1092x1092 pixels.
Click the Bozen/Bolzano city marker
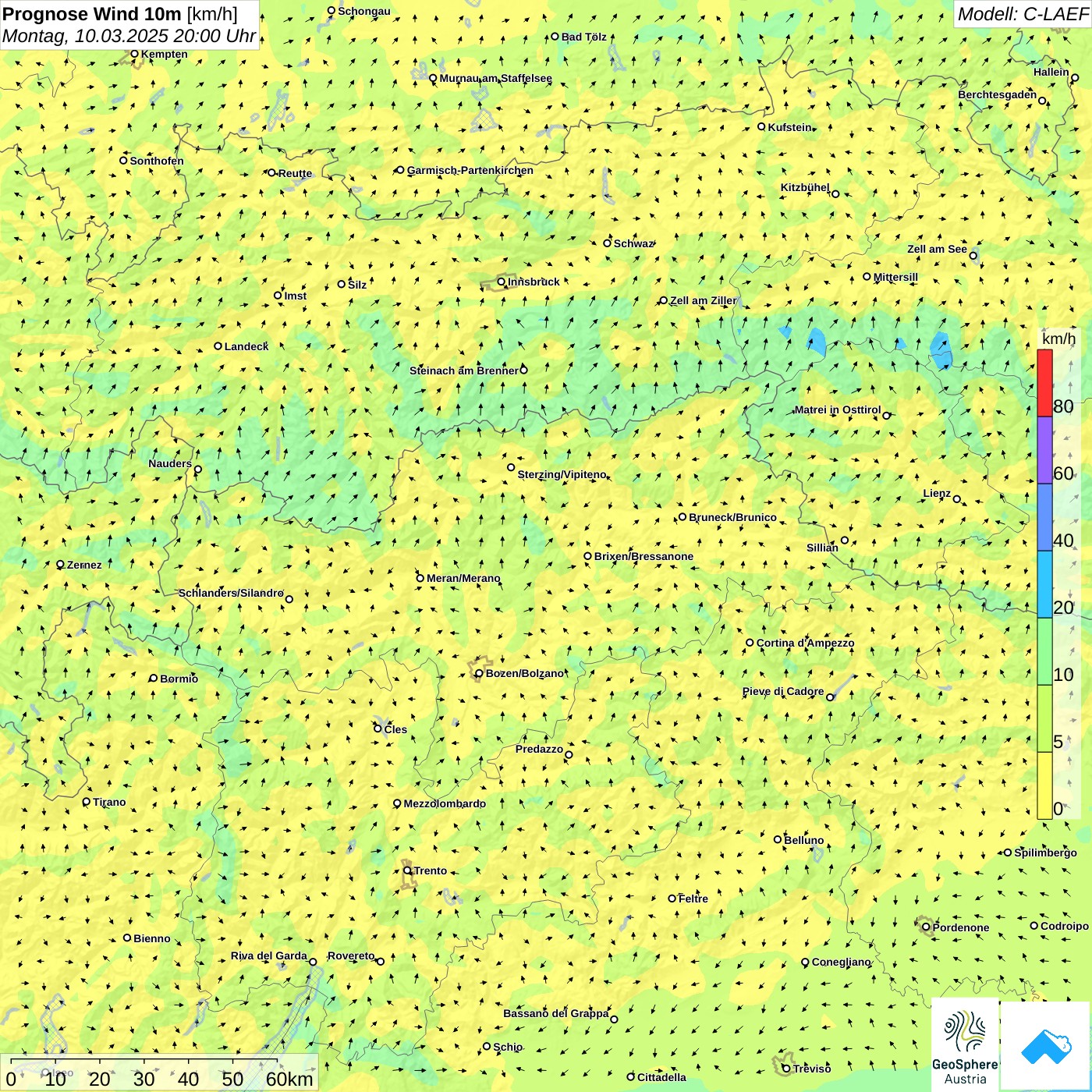click(479, 673)
